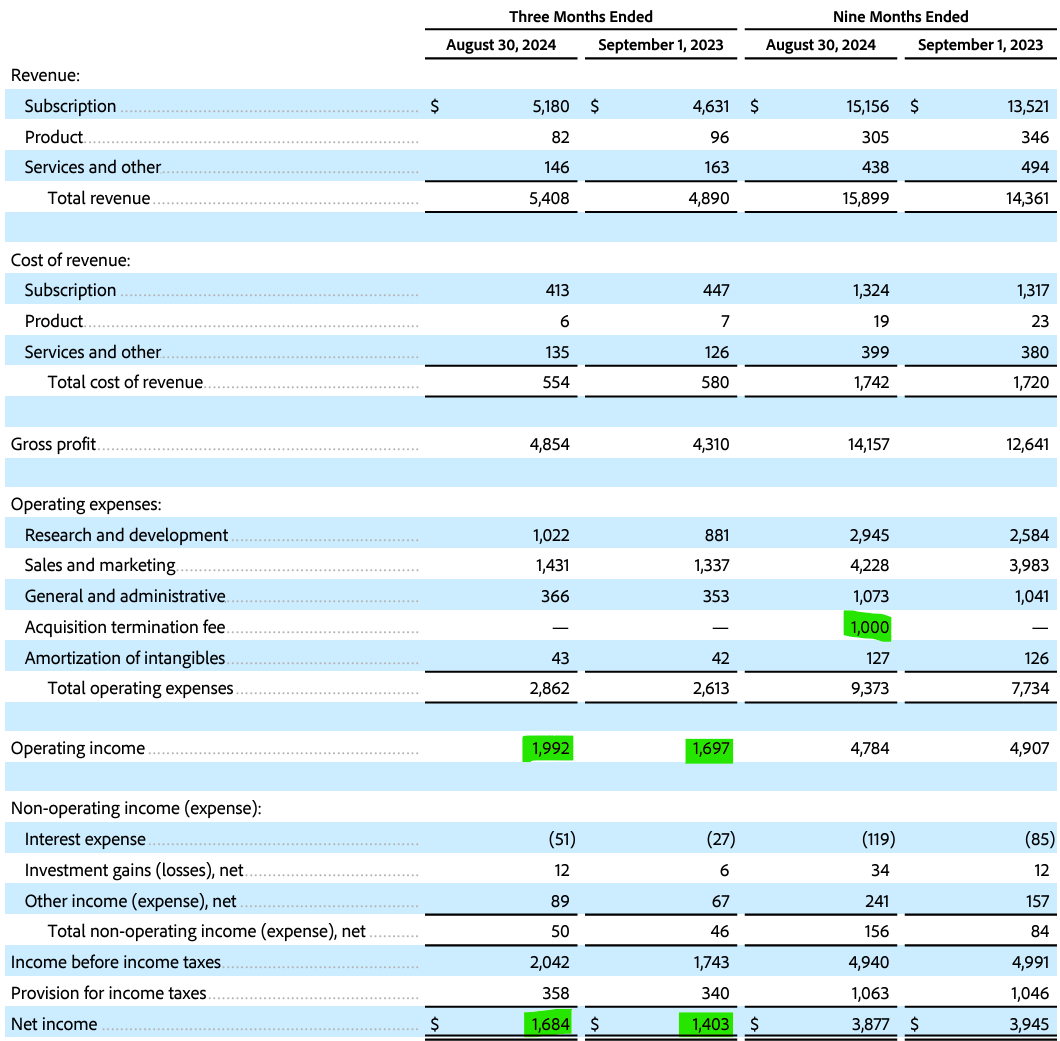
Task: Select operating income 1,697 for September 2023
Action: pyautogui.click(x=710, y=748)
